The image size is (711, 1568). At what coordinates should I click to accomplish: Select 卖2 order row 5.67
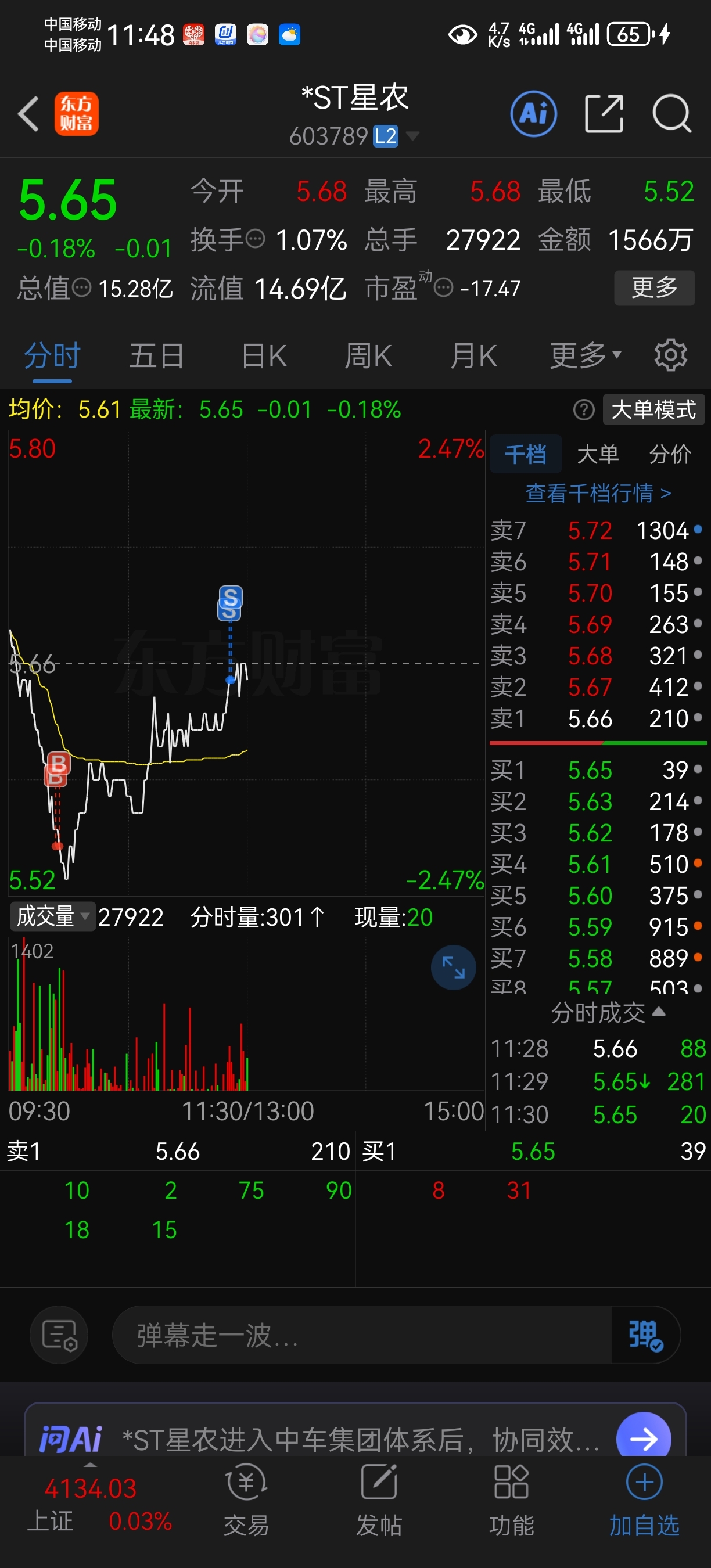click(x=597, y=687)
